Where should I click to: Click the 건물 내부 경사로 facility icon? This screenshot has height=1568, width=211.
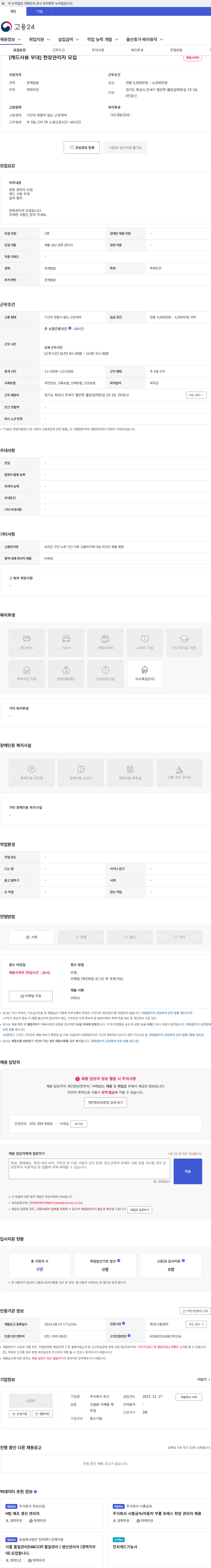(x=179, y=773)
